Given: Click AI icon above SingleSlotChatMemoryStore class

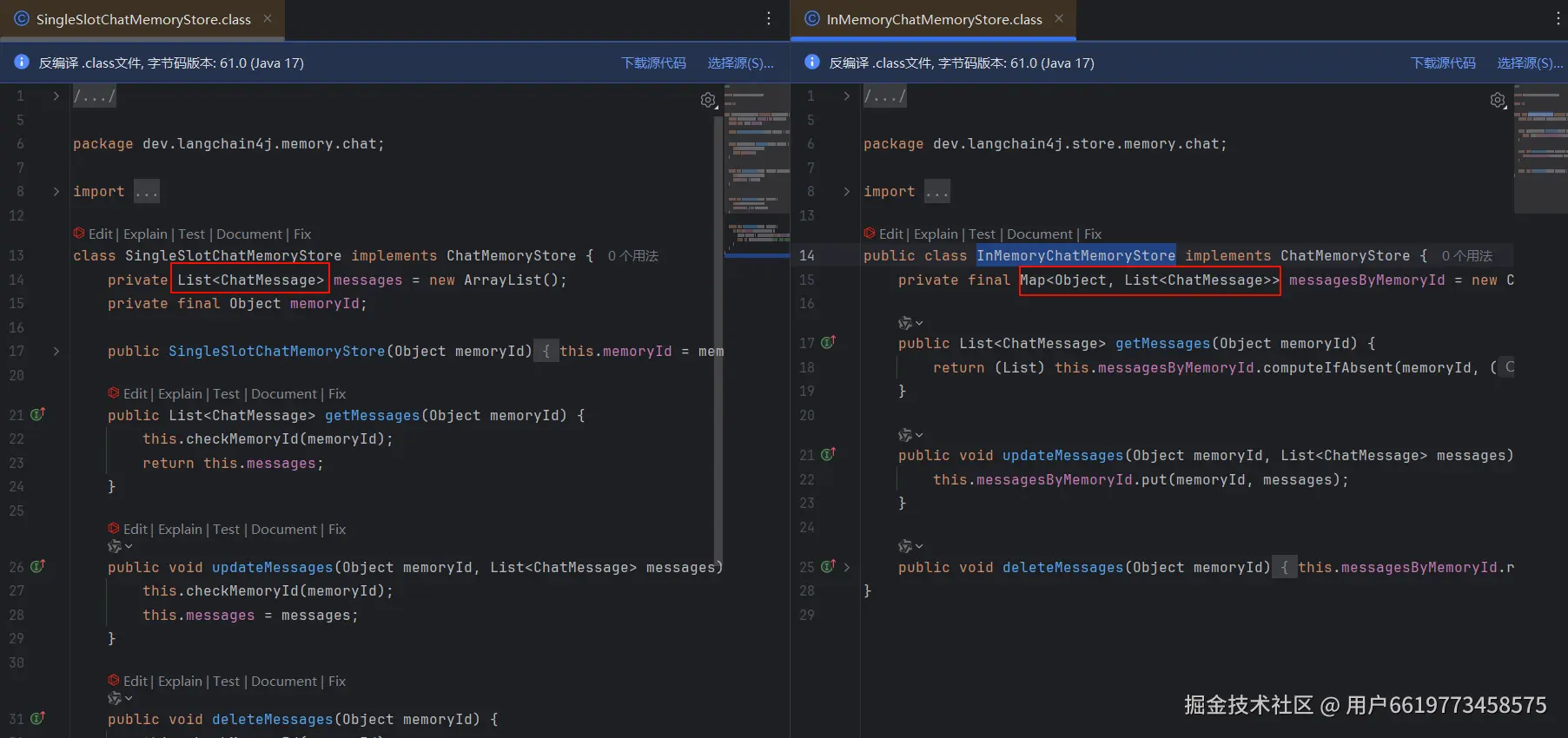Looking at the screenshot, I should tap(79, 234).
